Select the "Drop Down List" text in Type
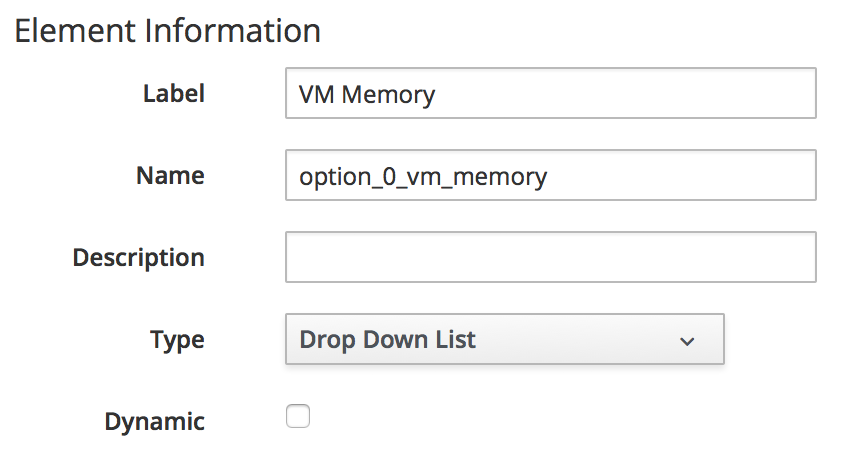866x456 pixels. coord(387,340)
